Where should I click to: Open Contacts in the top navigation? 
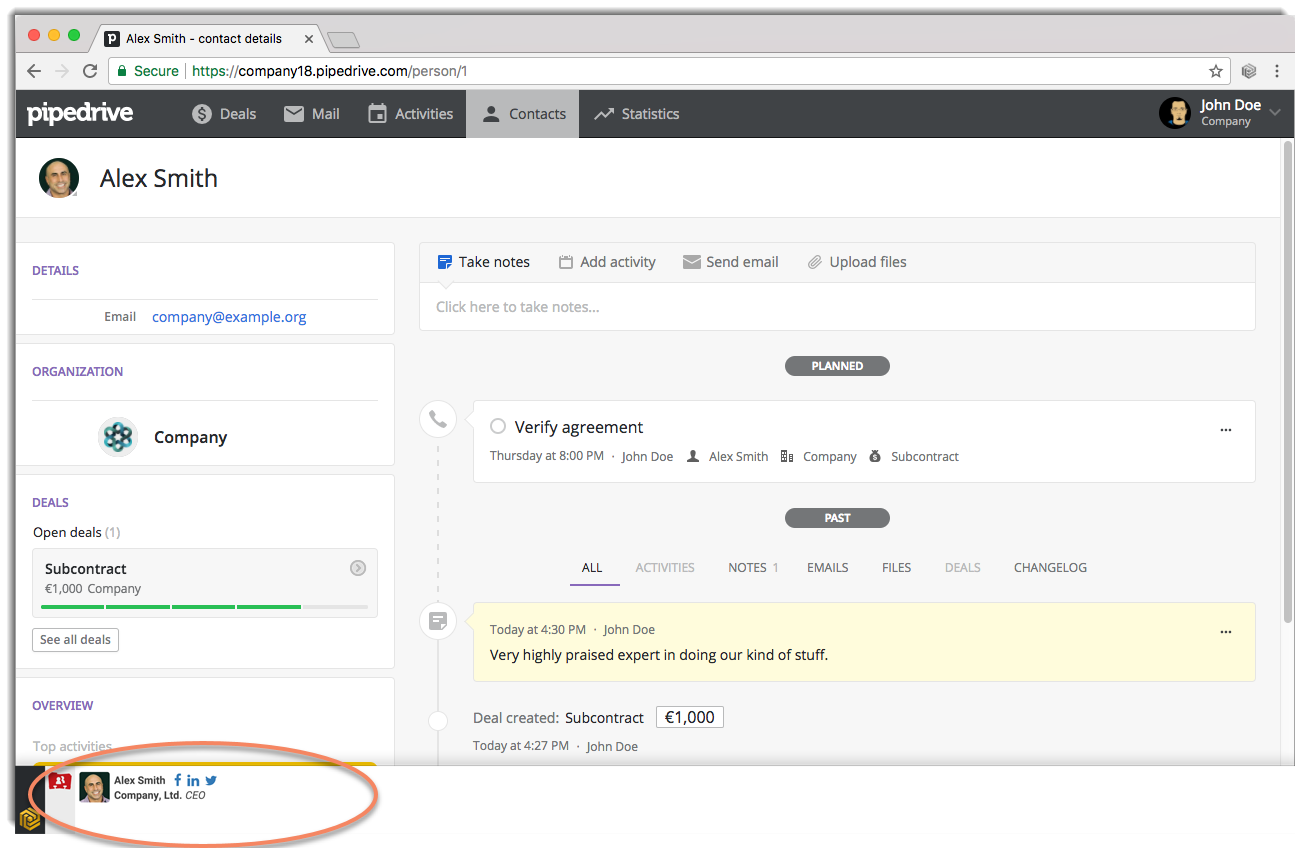(523, 114)
